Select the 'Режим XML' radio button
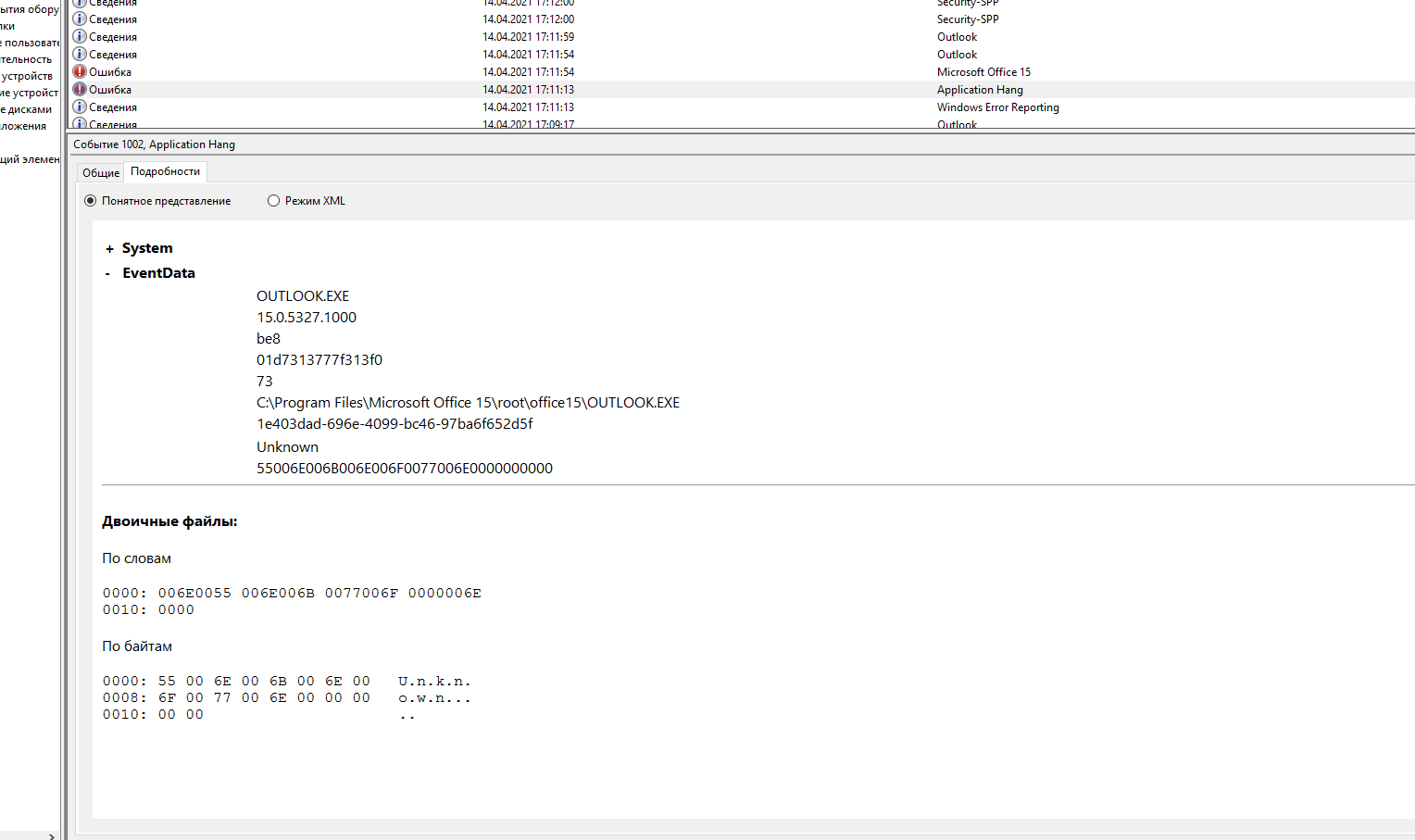This screenshot has height=840, width=1415. coord(273,201)
